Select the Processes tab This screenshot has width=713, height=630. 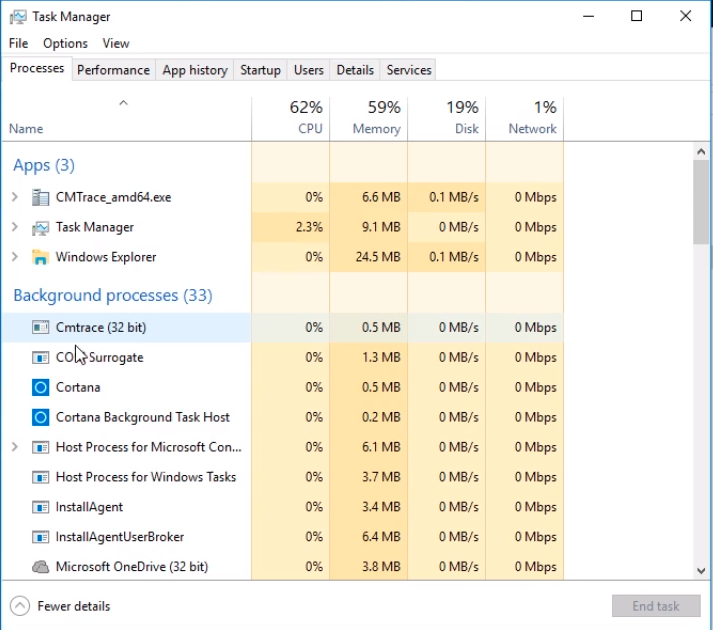37,68
